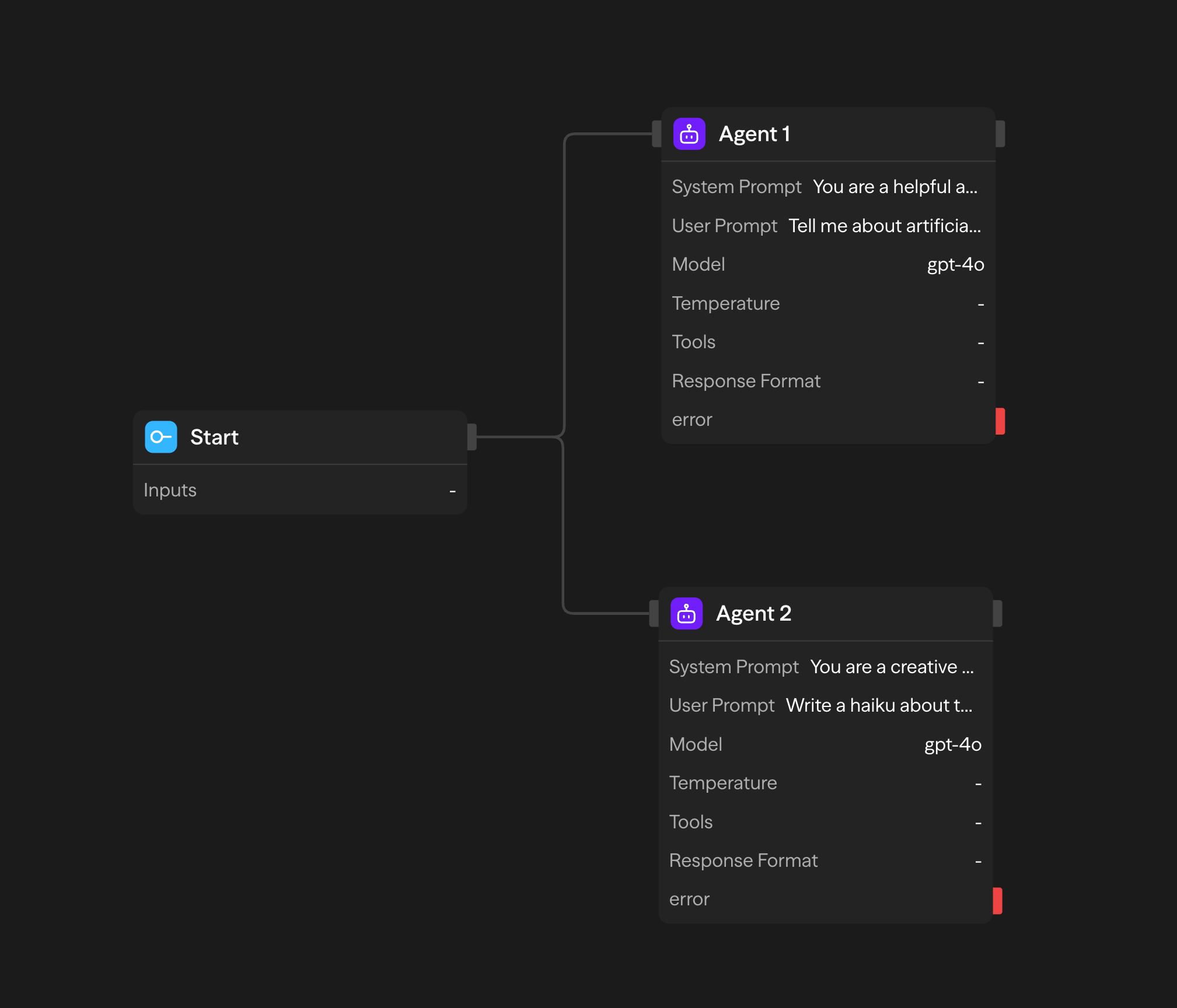
Task: Set the Temperature value on Agent 1
Action: 980,303
